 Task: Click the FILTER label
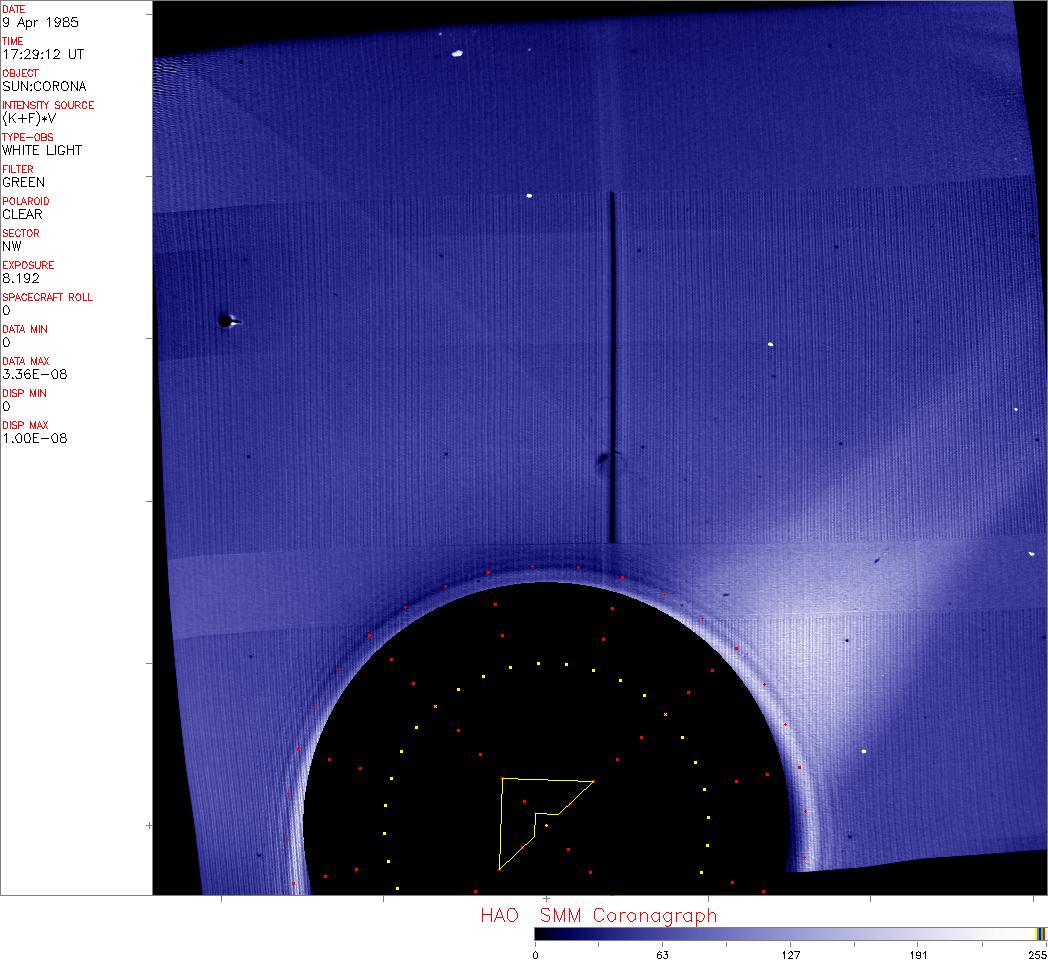point(17,169)
